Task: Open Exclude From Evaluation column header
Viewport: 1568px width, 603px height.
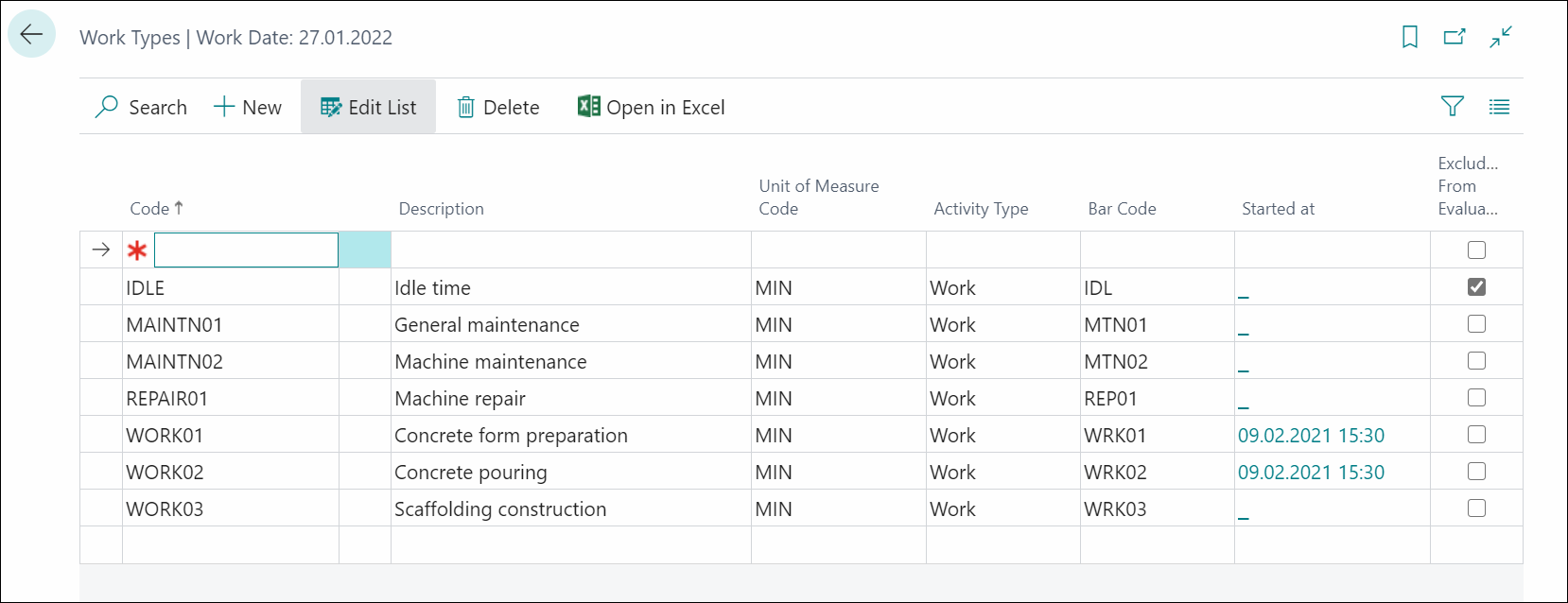Action: (x=1468, y=186)
